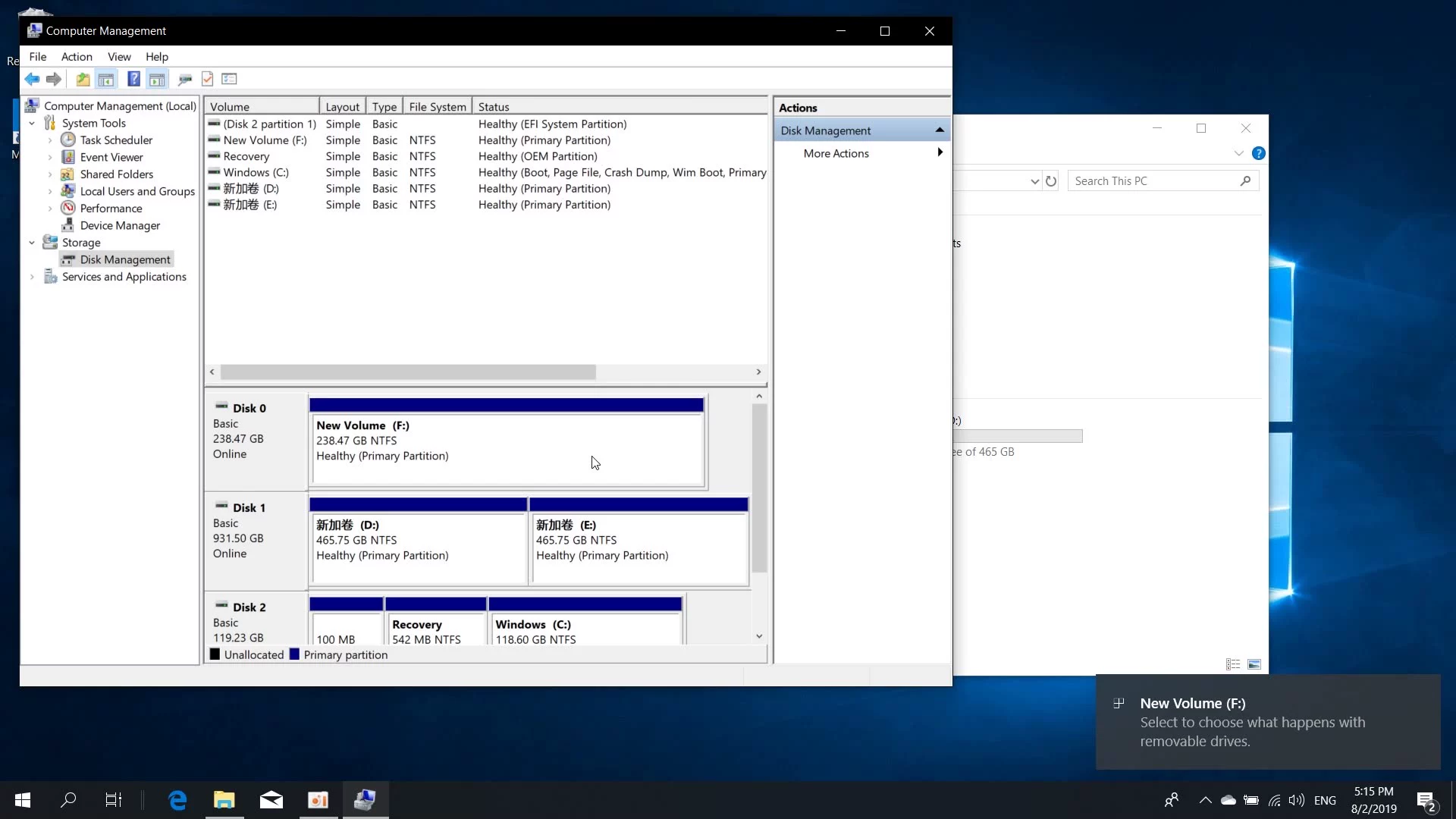1456x819 pixels.
Task: Expand the Shared Folders node
Action: click(x=50, y=174)
